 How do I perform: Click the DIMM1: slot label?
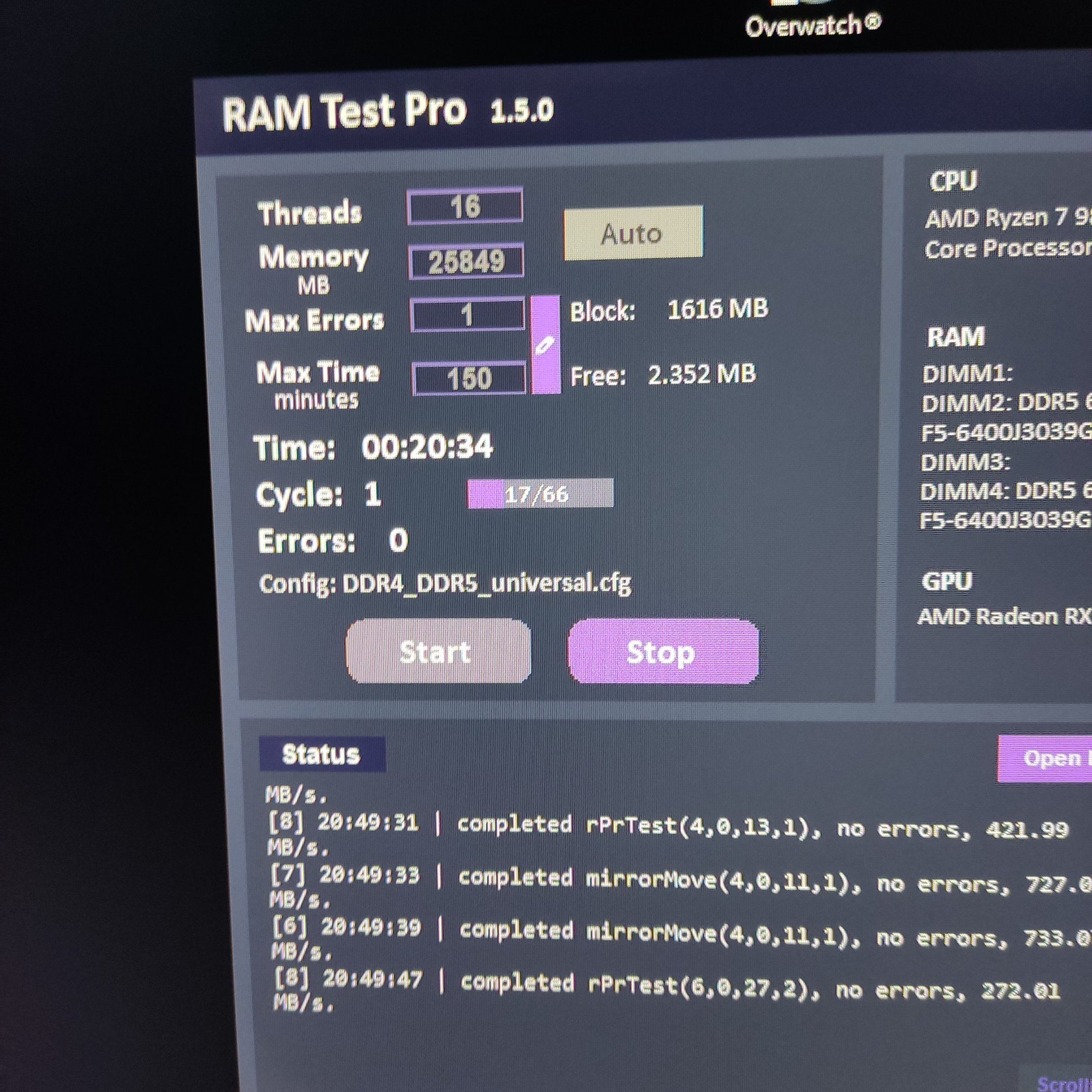967,374
